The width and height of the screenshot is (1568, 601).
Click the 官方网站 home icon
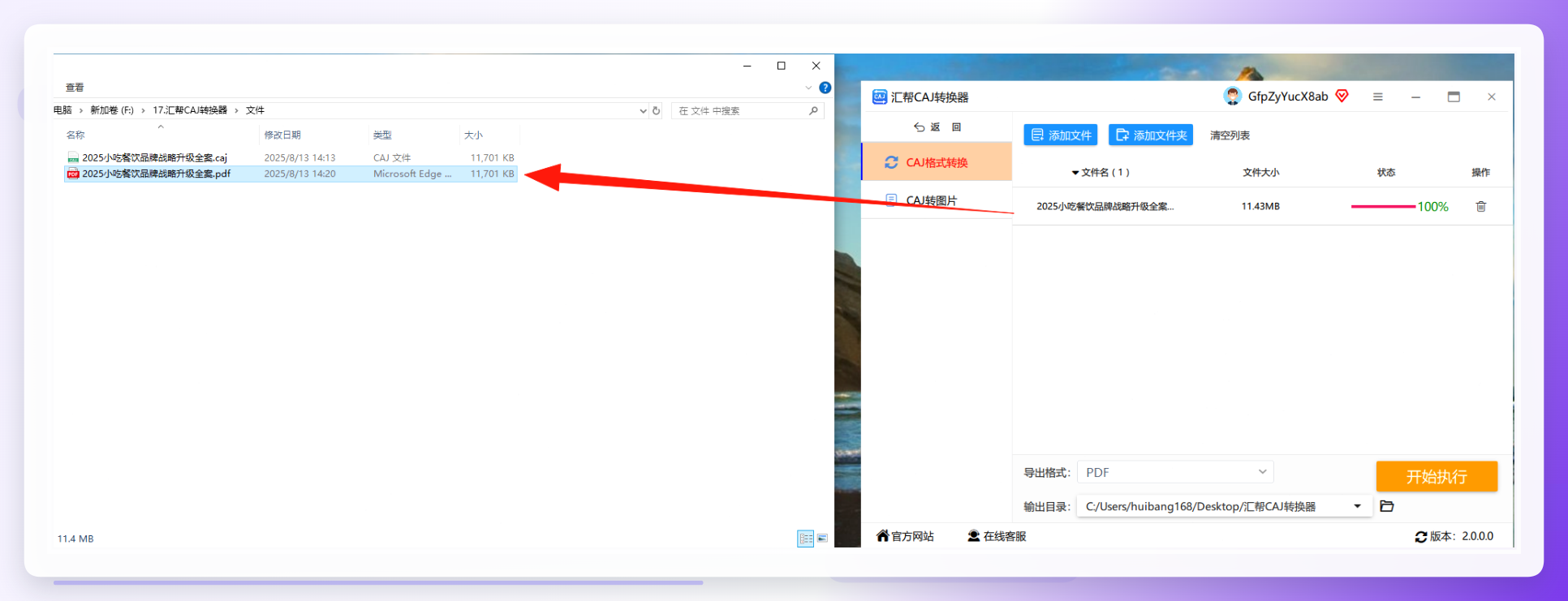[883, 535]
